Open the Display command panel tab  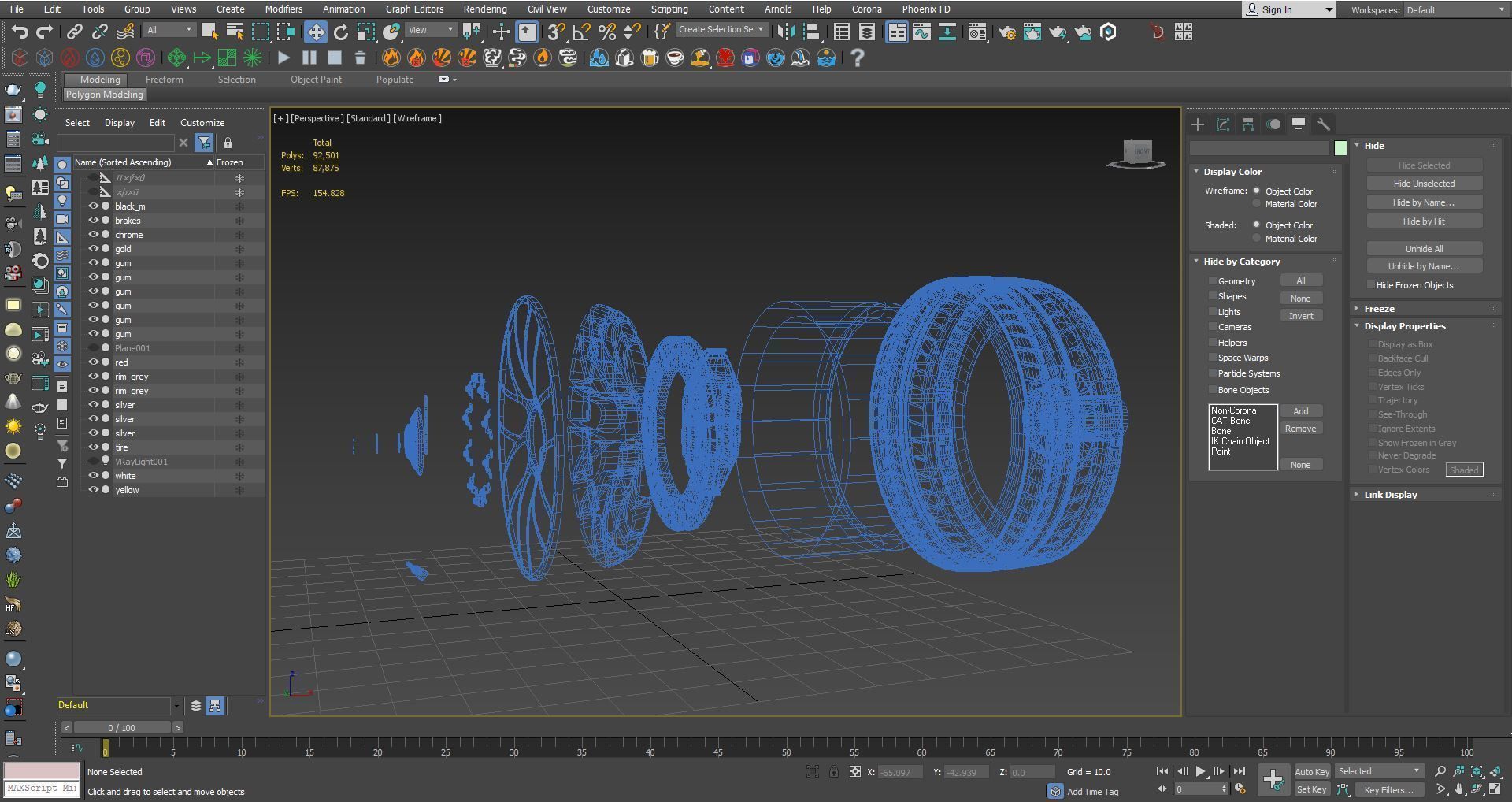[1299, 124]
